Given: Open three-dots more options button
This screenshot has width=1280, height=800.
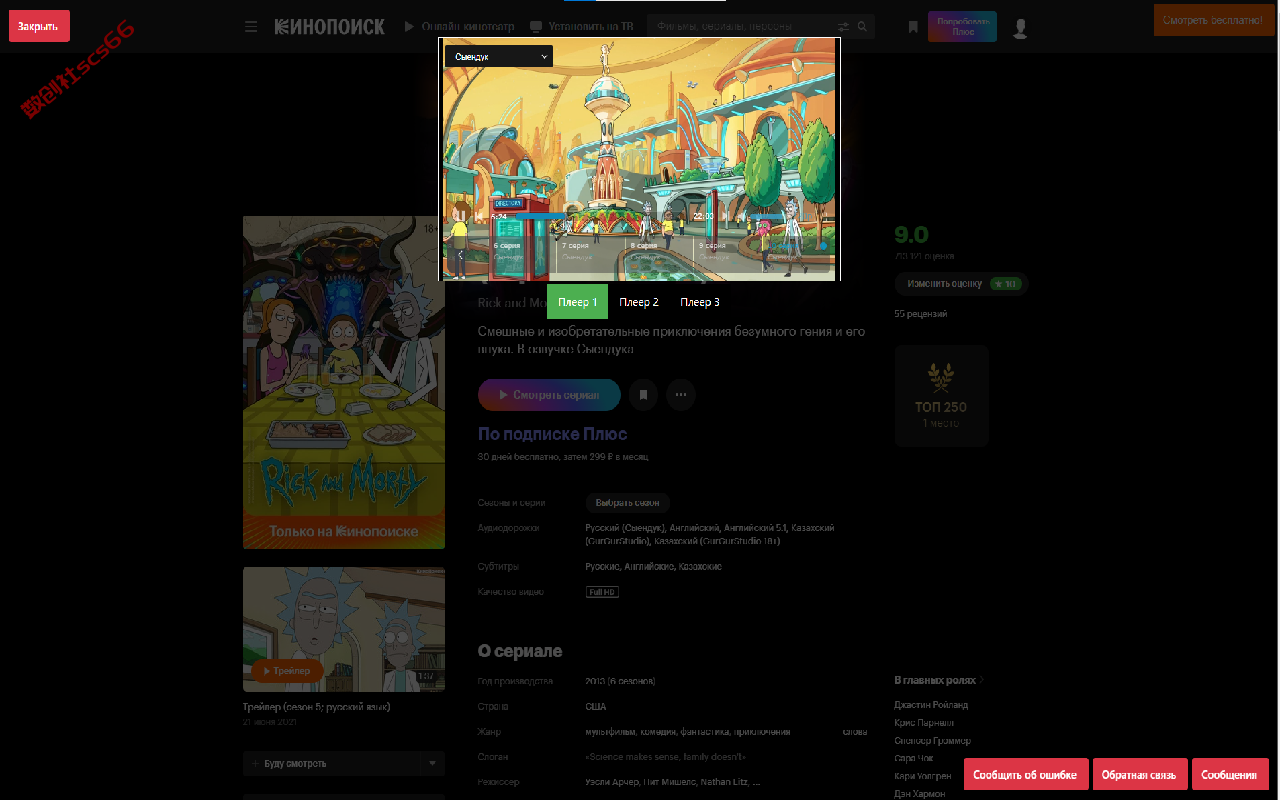Looking at the screenshot, I should coord(681,395).
